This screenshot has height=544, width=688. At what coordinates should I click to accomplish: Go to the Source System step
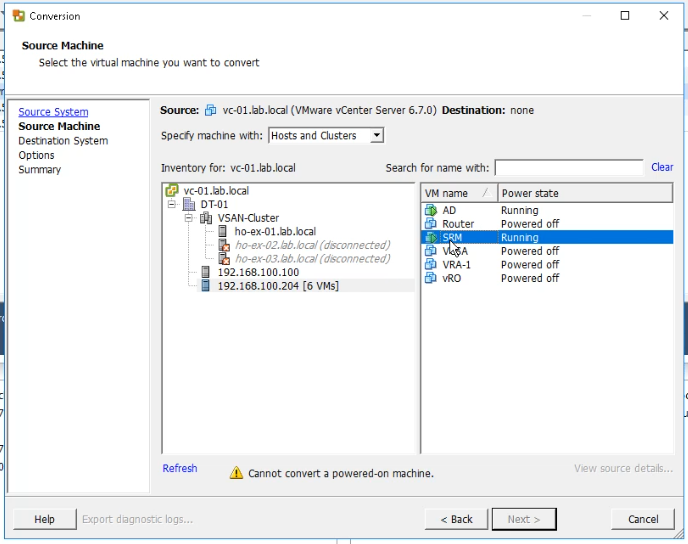[53, 112]
